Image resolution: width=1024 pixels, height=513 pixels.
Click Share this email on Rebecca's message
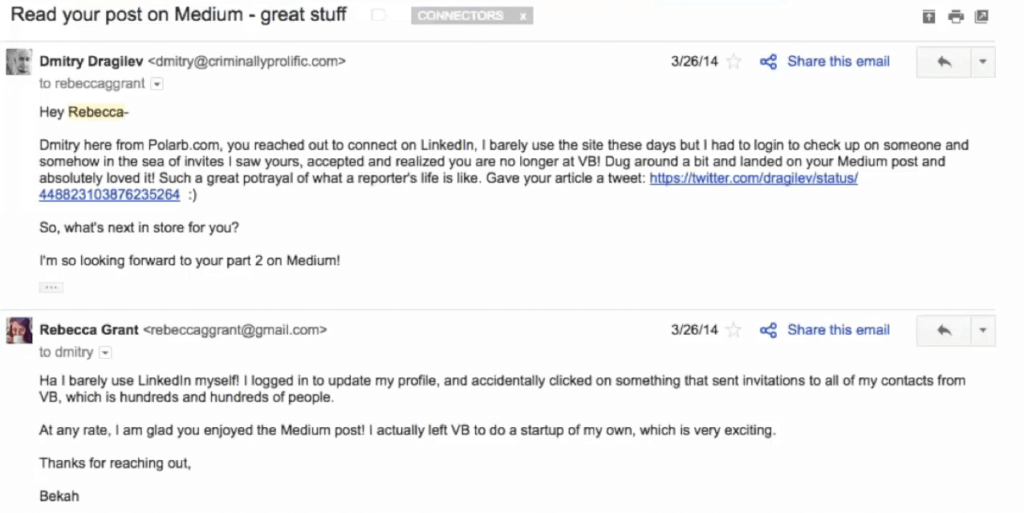point(839,330)
